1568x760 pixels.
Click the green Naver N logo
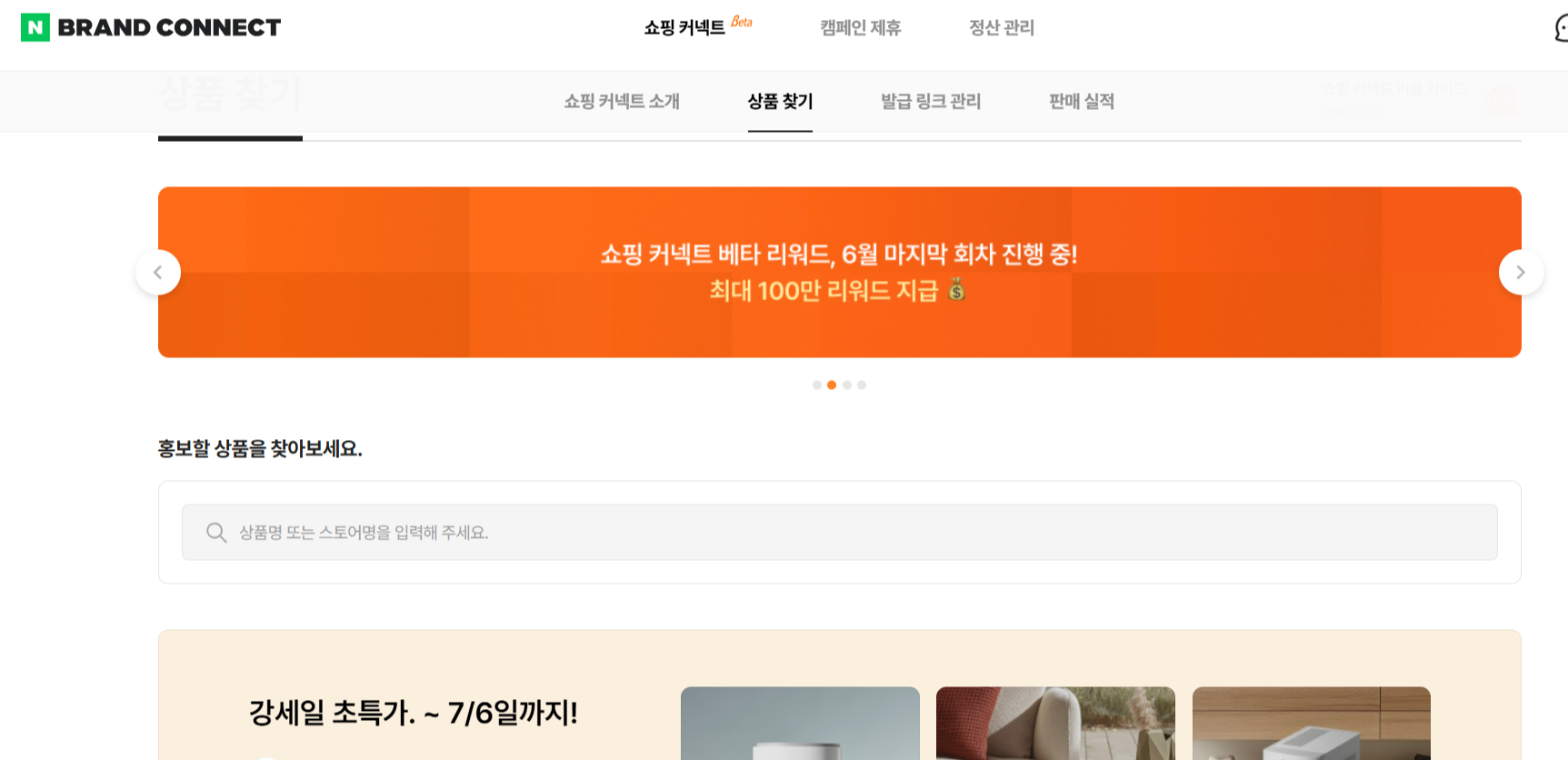35,27
